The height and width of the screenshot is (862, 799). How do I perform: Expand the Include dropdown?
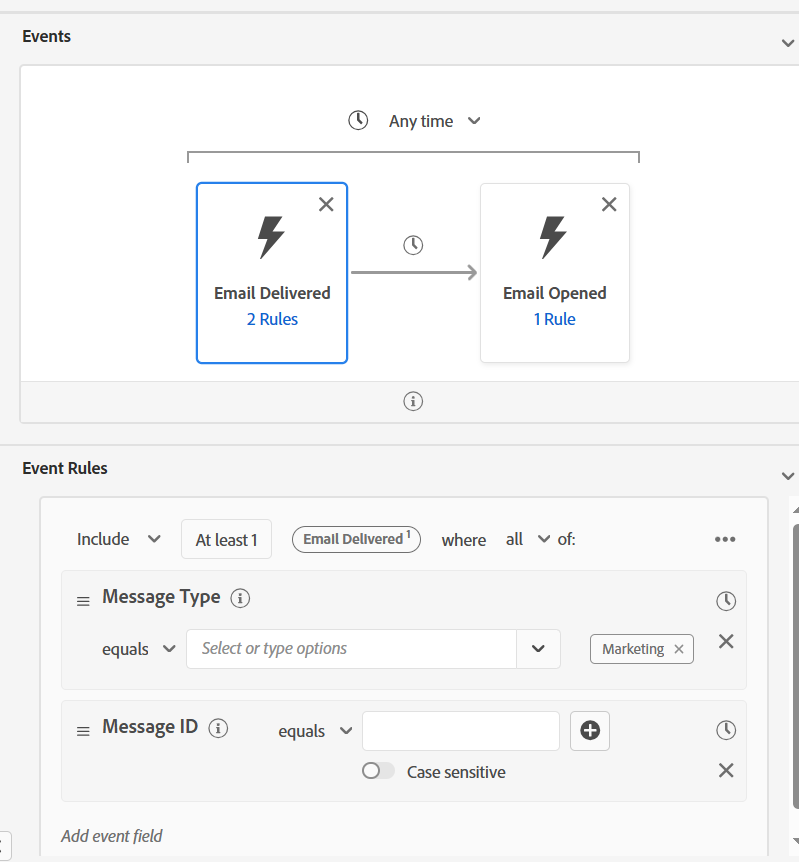coord(118,539)
